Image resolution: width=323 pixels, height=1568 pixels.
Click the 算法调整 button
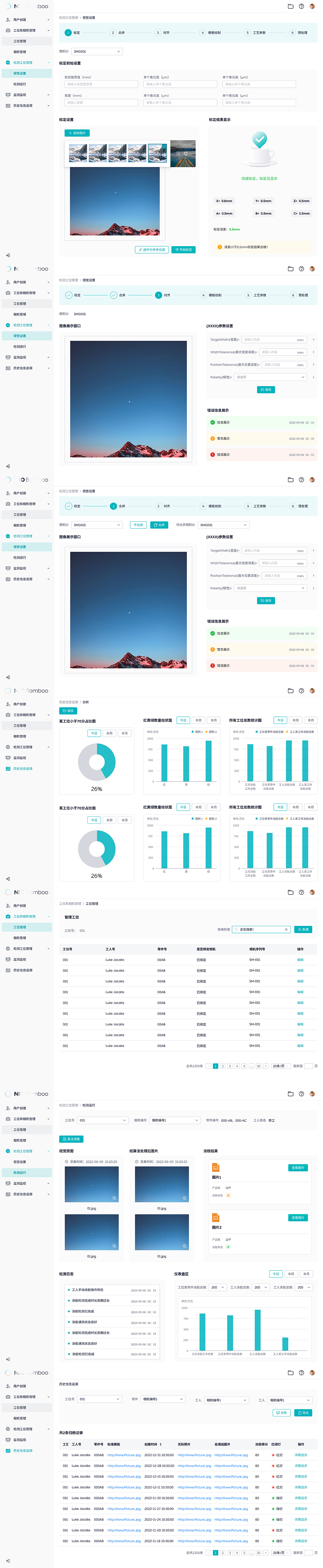[71, 1139]
